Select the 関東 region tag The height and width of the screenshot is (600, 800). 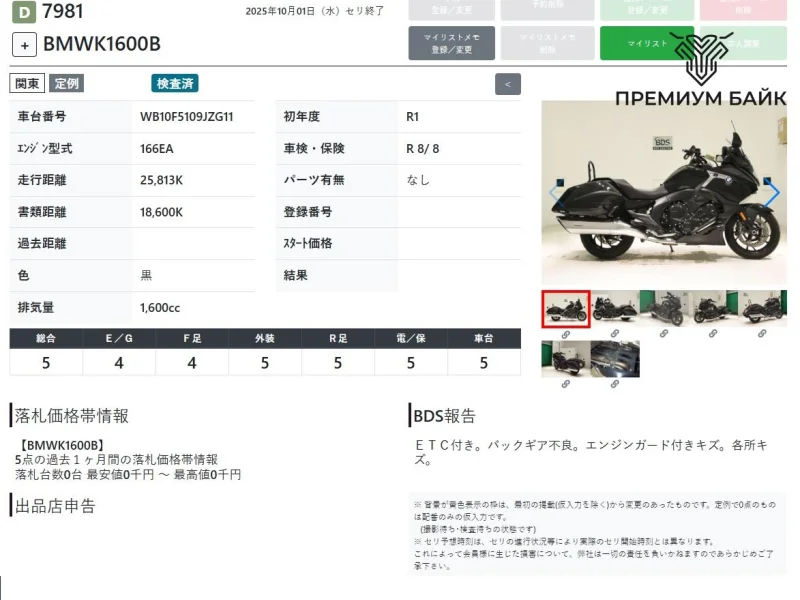[27, 84]
